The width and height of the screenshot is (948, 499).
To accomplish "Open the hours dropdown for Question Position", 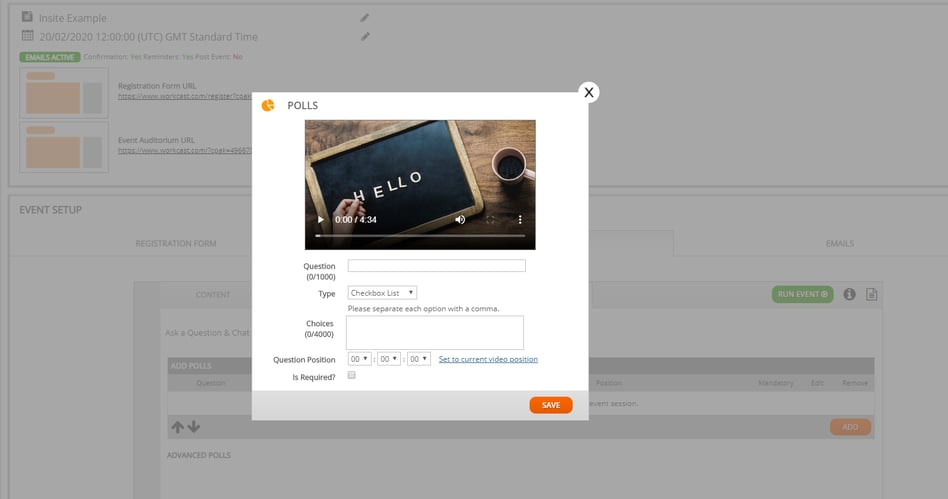I will click(x=359, y=359).
